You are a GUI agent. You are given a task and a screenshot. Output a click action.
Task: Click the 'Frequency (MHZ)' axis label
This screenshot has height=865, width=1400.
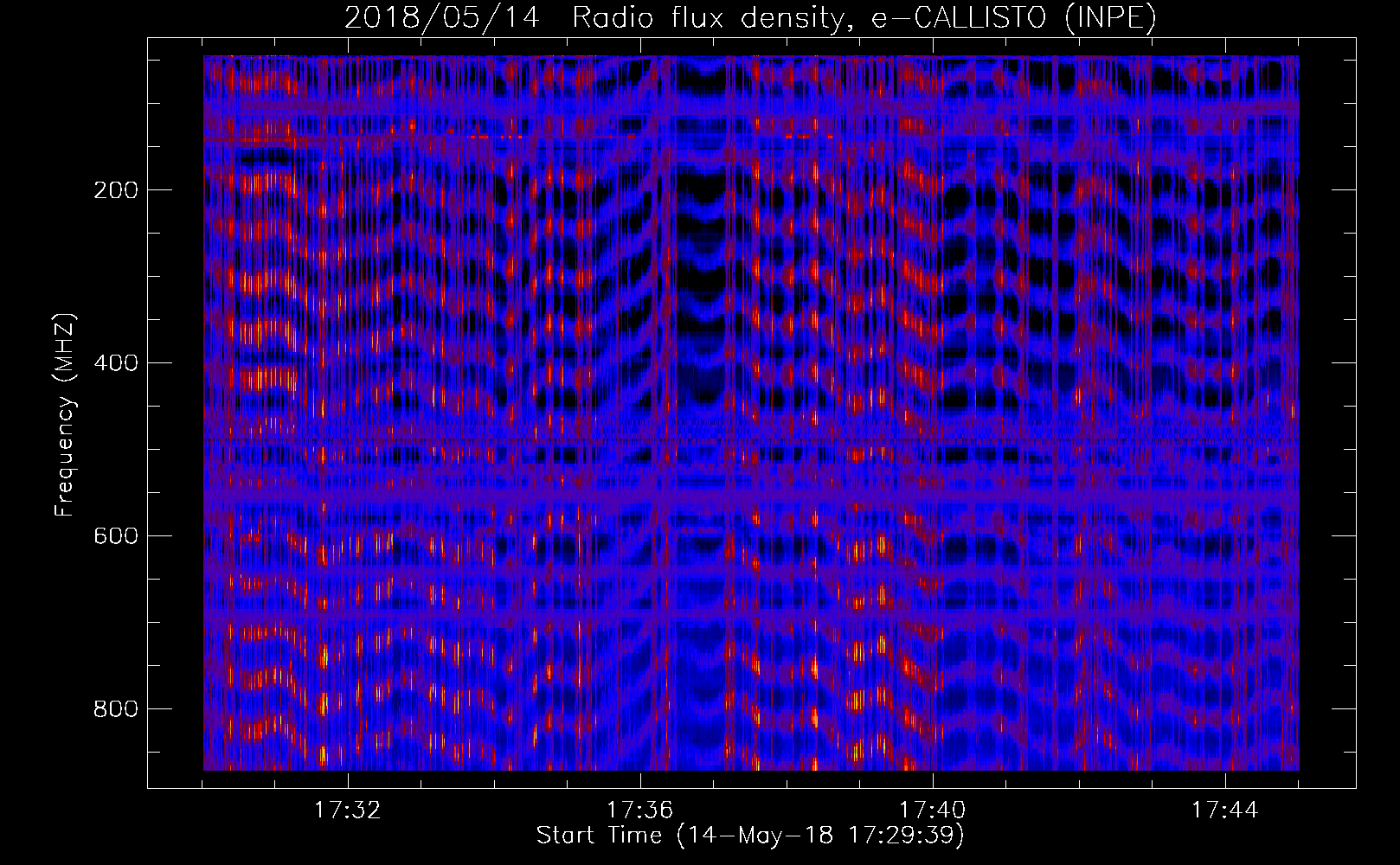pyautogui.click(x=66, y=415)
